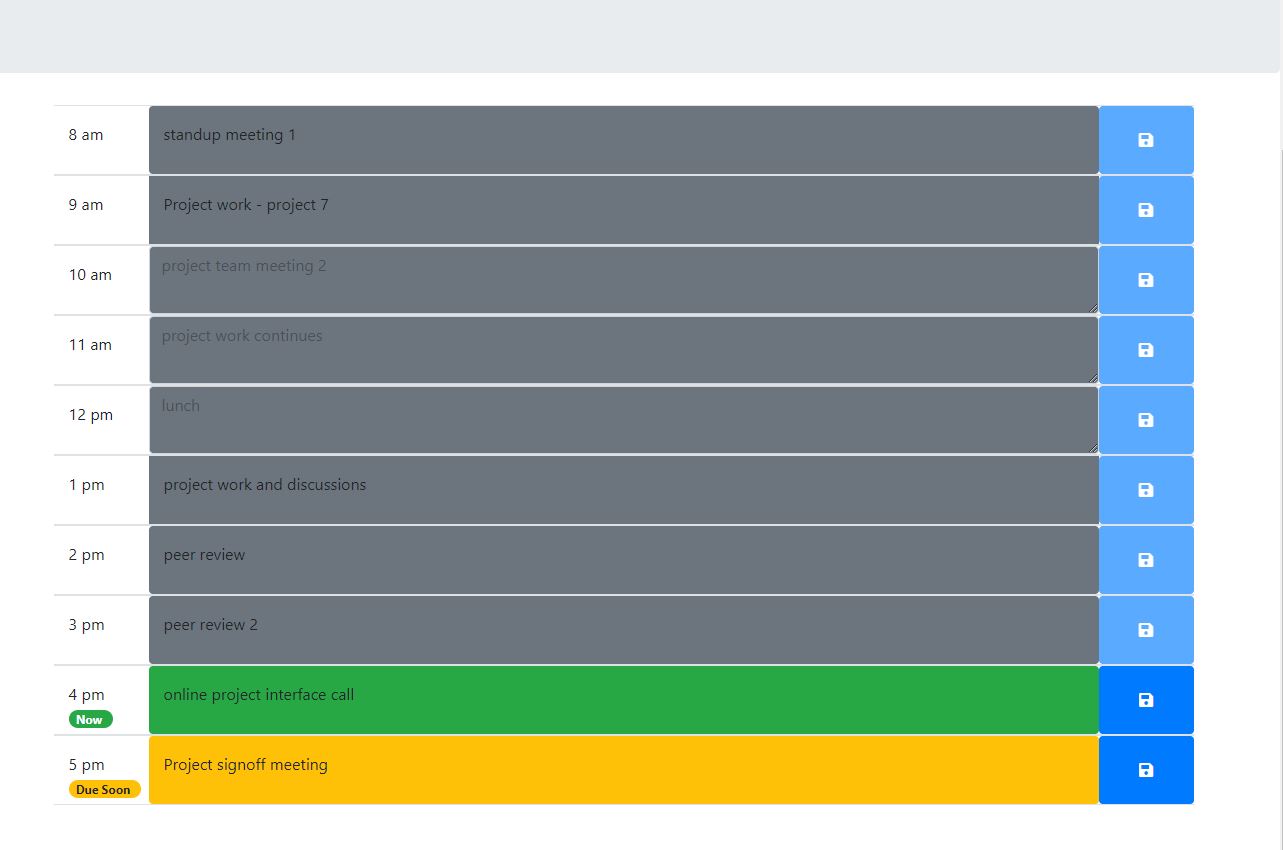
Task: Select the '12 pm' time label
Action: coord(91,415)
